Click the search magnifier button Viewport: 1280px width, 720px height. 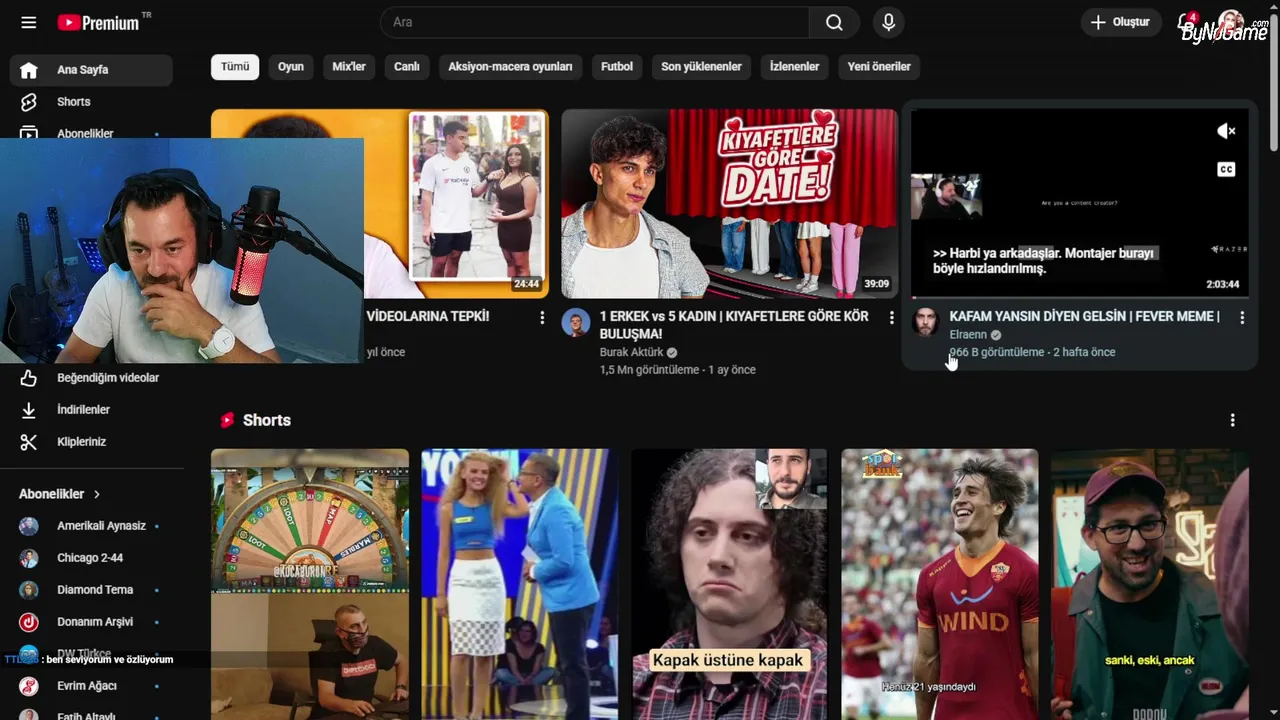click(834, 22)
